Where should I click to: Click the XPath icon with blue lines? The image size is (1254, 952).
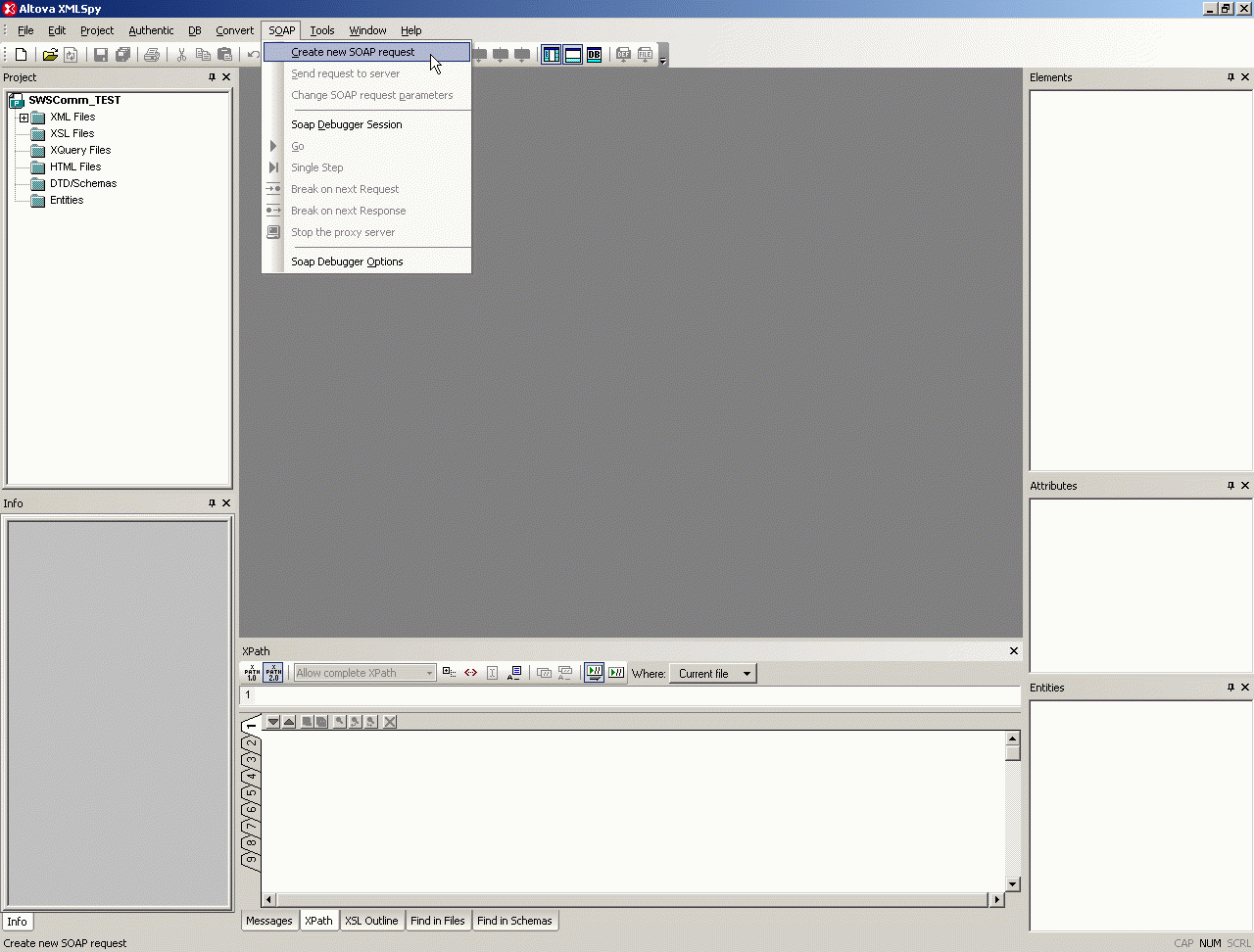pyautogui.click(x=514, y=673)
